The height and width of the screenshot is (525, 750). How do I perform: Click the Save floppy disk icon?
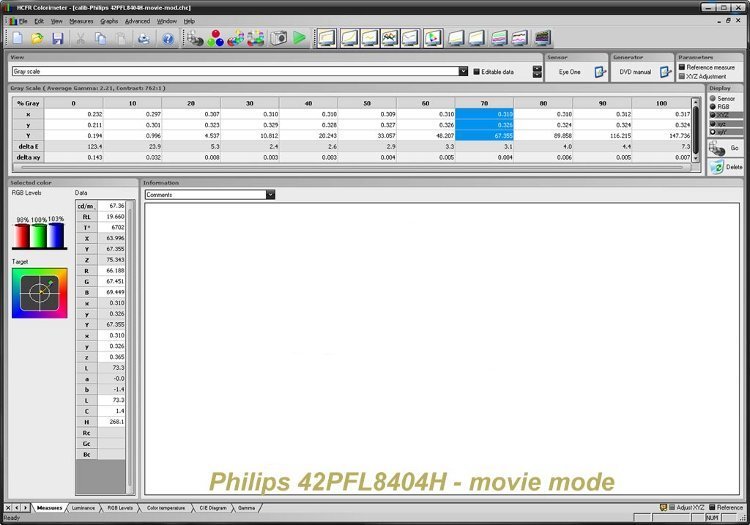point(58,38)
